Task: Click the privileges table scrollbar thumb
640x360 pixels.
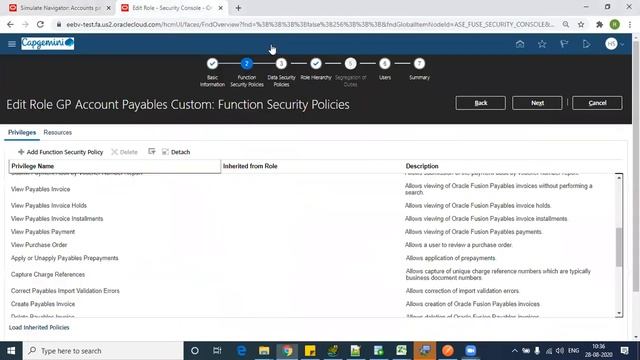Action: point(619,247)
